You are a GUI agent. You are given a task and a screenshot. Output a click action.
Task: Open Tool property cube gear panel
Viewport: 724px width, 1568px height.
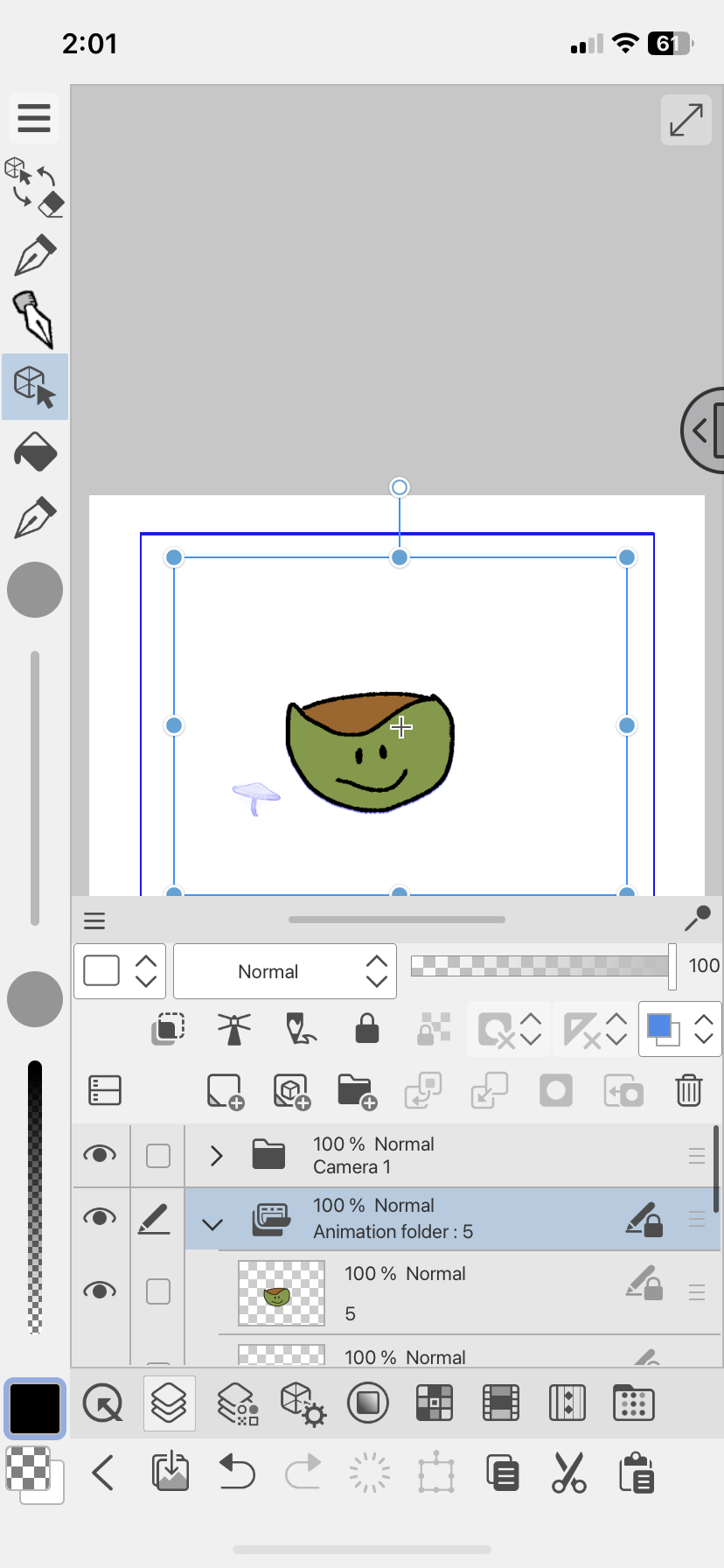[303, 1403]
